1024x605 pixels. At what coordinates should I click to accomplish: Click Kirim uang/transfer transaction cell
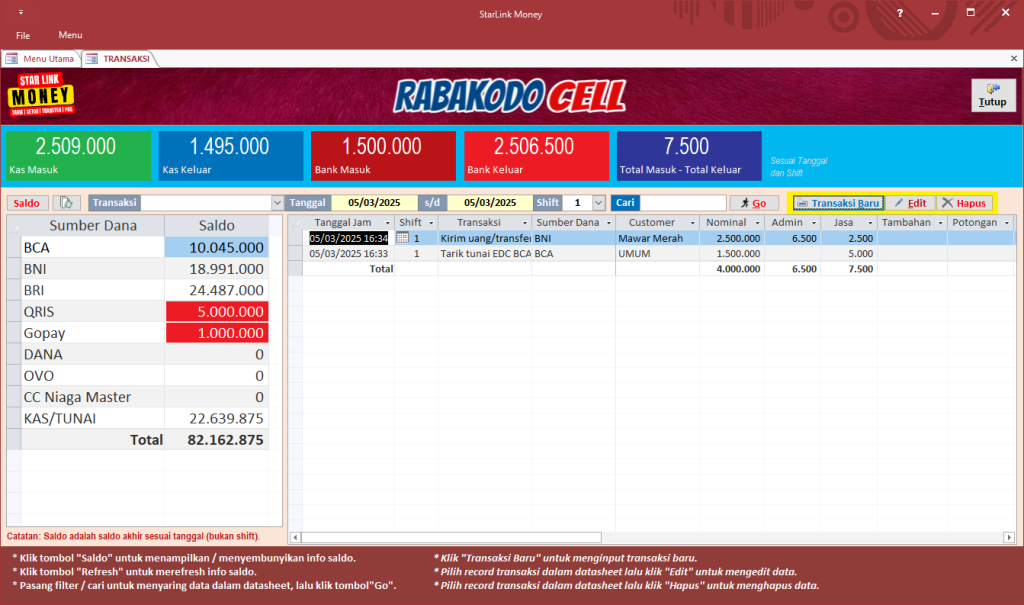click(485, 238)
